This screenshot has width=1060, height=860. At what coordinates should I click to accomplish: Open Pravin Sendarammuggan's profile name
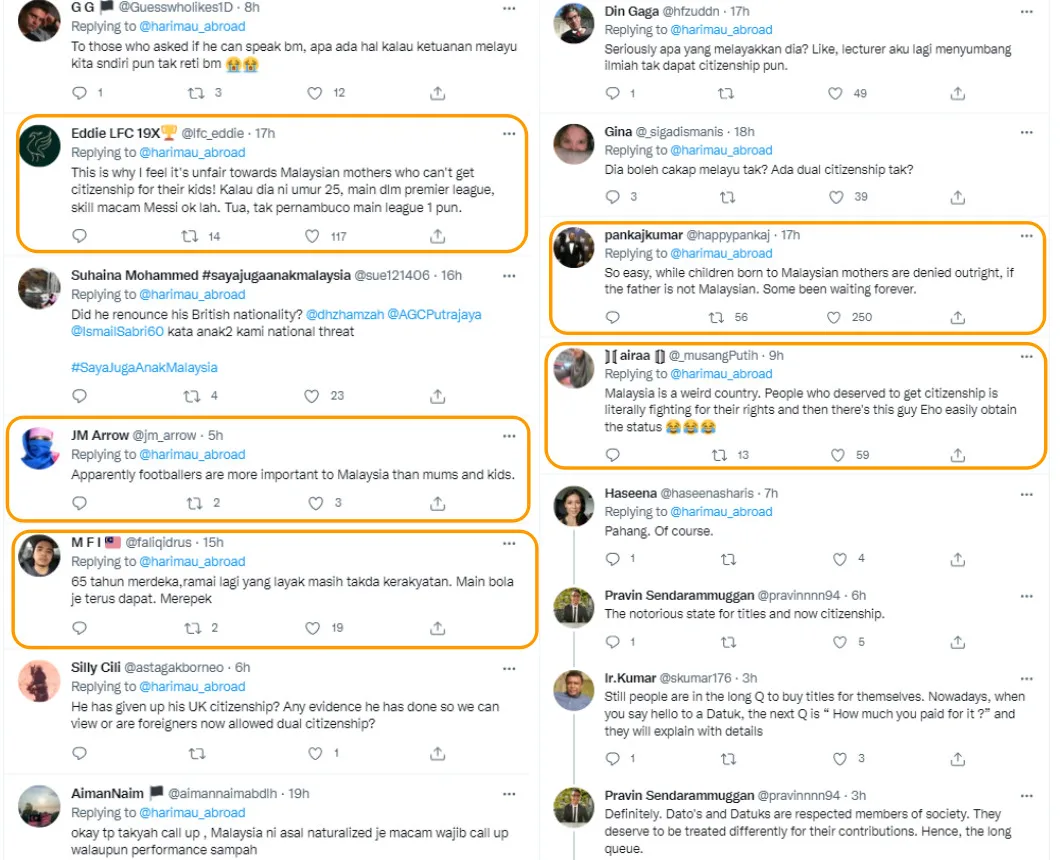click(x=679, y=595)
